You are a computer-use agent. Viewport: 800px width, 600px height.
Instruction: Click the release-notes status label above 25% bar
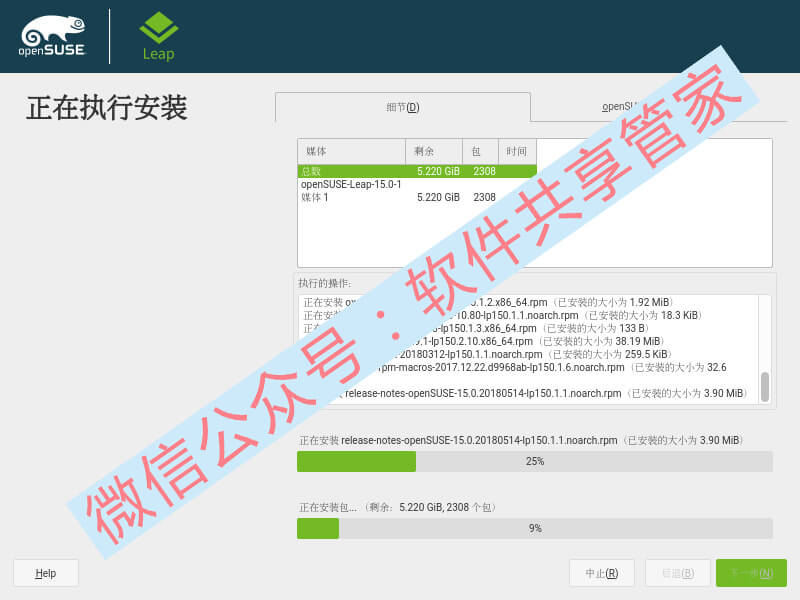(x=521, y=440)
